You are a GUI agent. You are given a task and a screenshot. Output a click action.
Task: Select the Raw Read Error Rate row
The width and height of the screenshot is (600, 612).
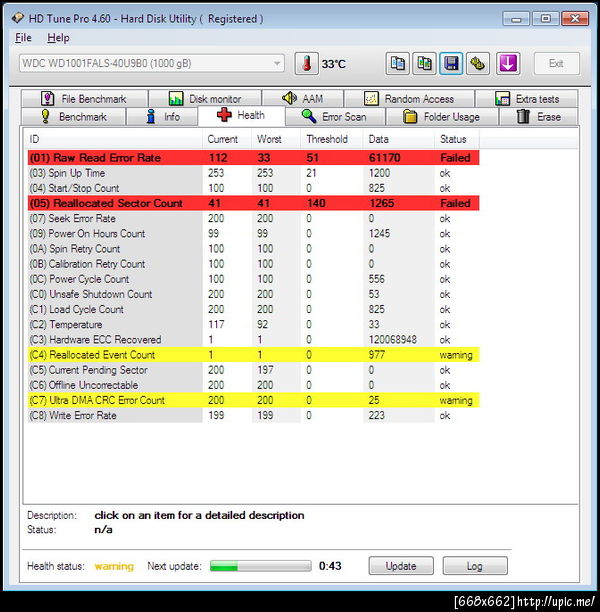point(253,158)
